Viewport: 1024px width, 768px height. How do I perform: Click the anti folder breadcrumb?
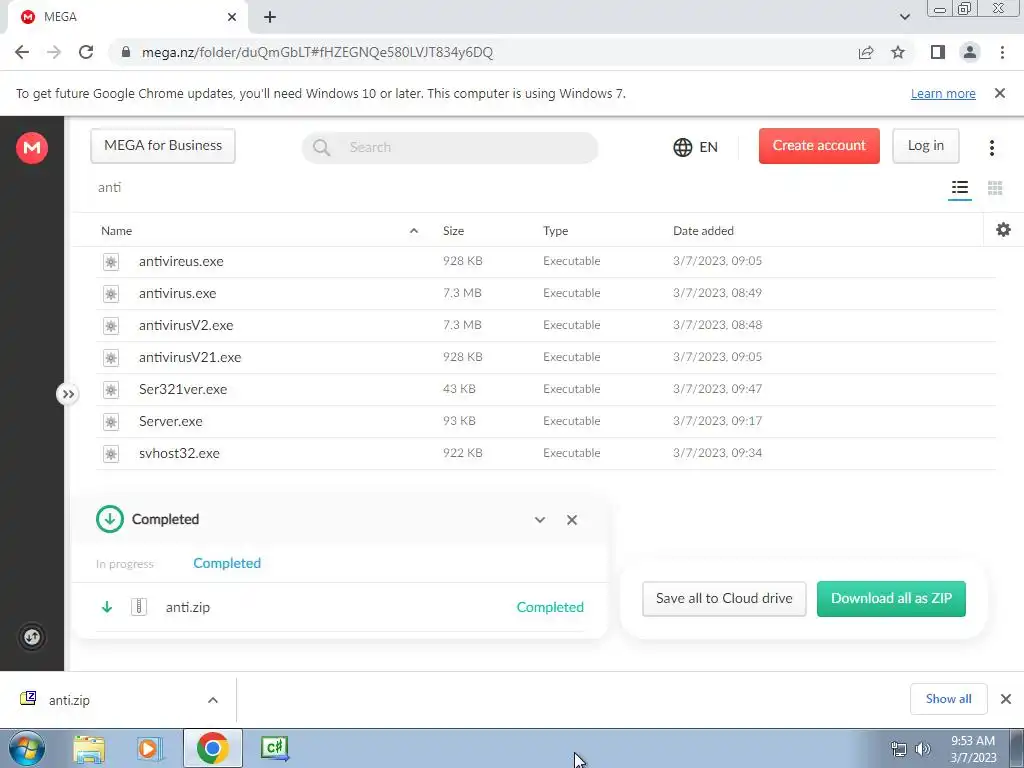click(x=110, y=187)
